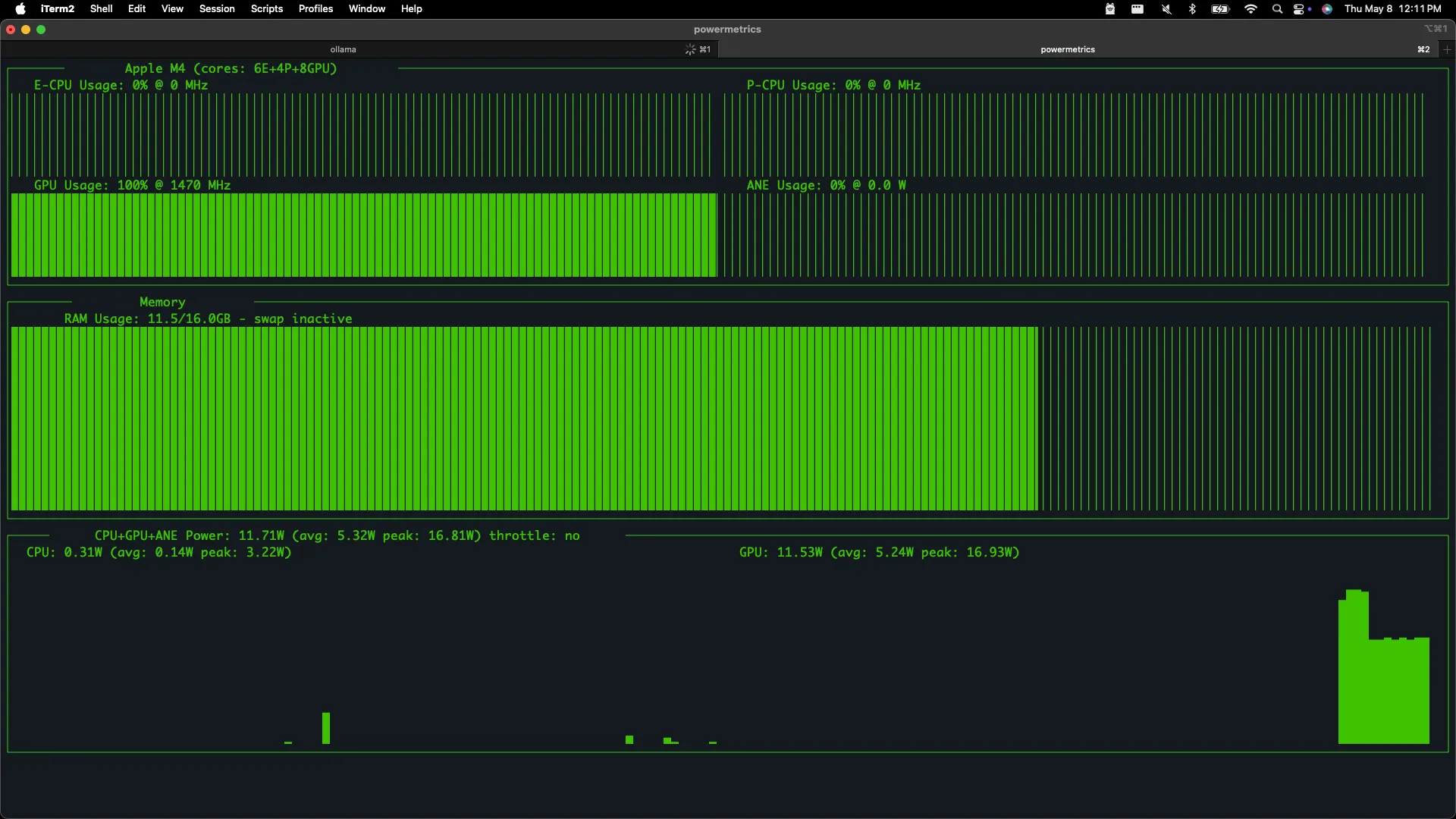Add a new tab with the plus button
The height and width of the screenshot is (819, 1456).
click(x=1447, y=49)
